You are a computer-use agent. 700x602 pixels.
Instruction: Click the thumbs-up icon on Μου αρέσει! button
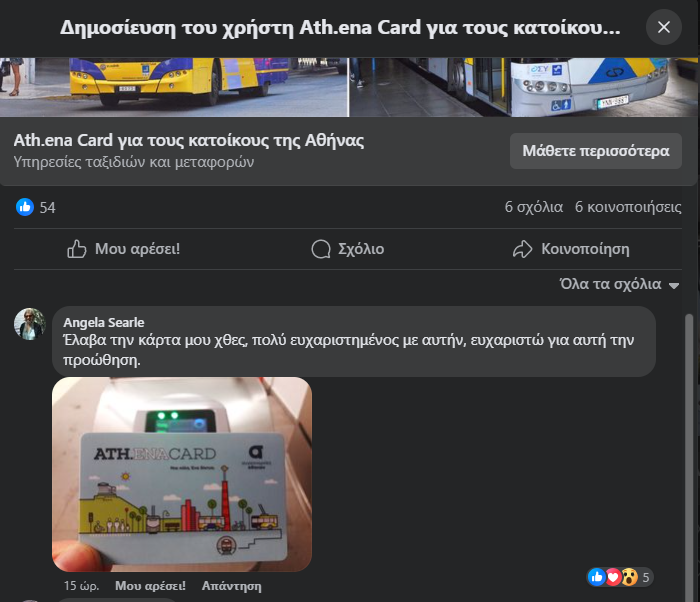coord(76,249)
